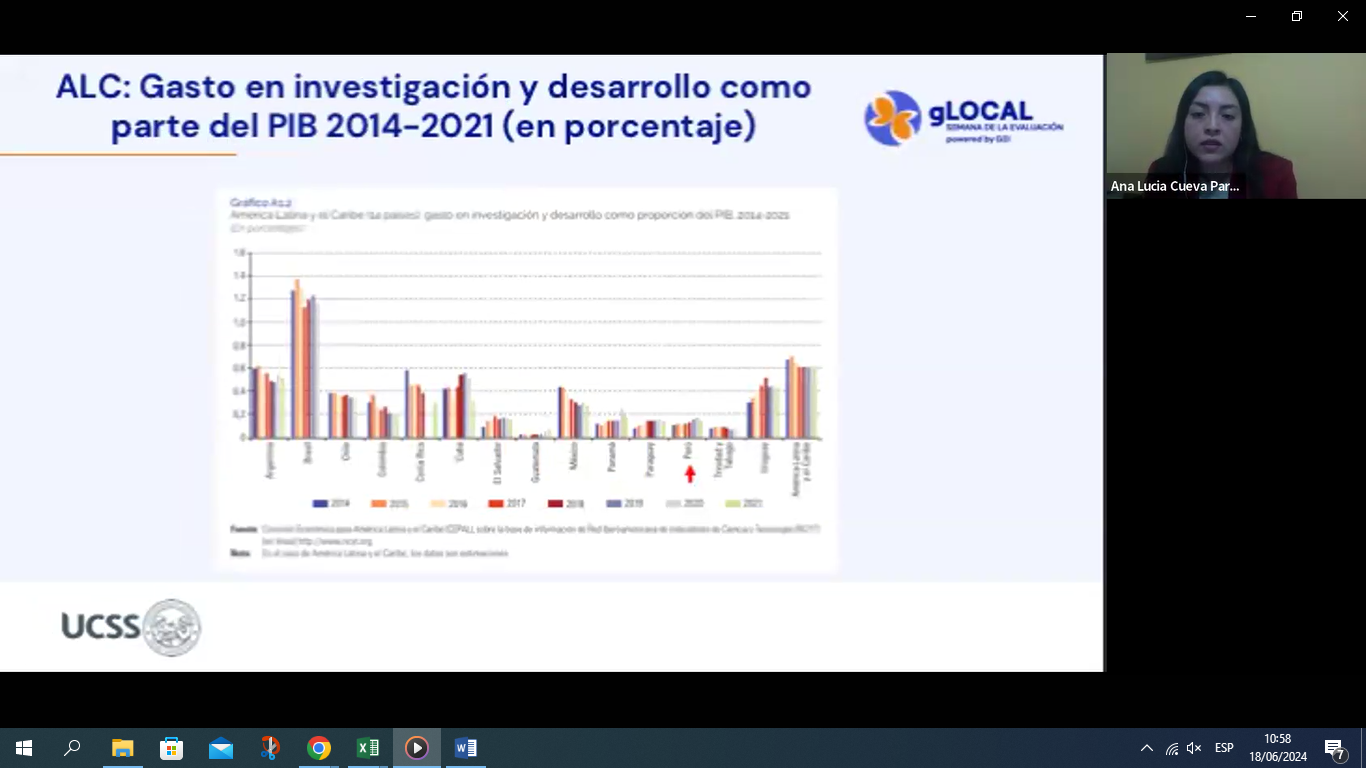The image size is (1366, 768).
Task: Open the Mail app taskbar icon
Action: 220,748
